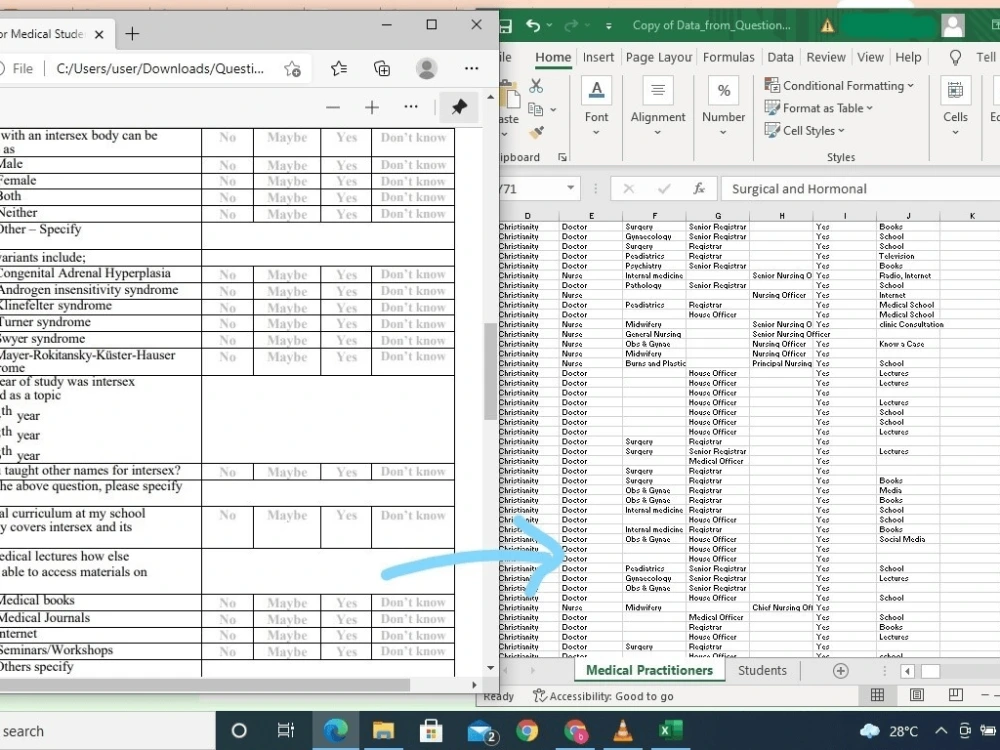Screen dimensions: 1000x750
Task: Save the Excel workbook with the save icon
Action: (506, 26)
